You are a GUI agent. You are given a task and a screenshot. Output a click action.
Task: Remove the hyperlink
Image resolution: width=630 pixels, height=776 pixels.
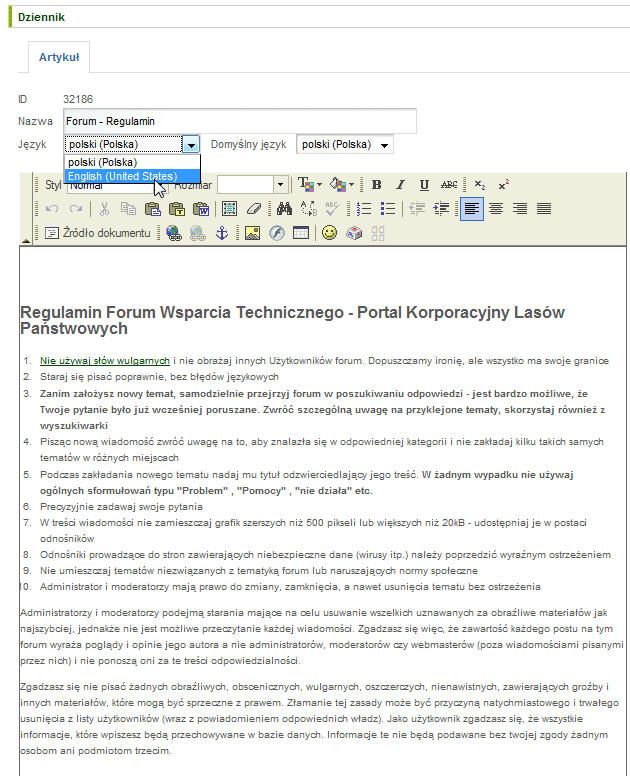click(197, 233)
